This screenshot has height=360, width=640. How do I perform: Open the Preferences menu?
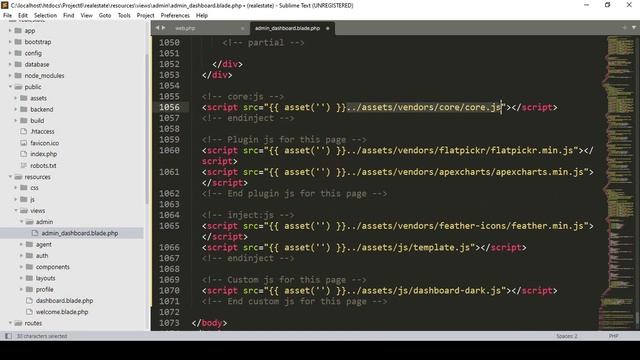175,15
